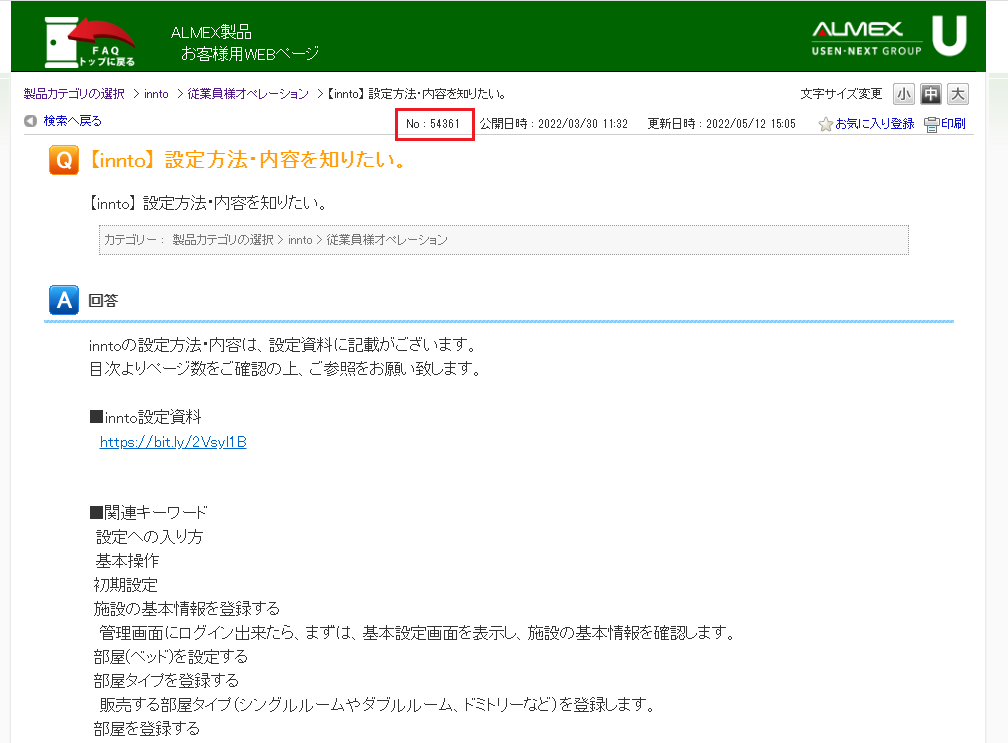
Task: Click 検索へ戻る link text
Action: [72, 121]
